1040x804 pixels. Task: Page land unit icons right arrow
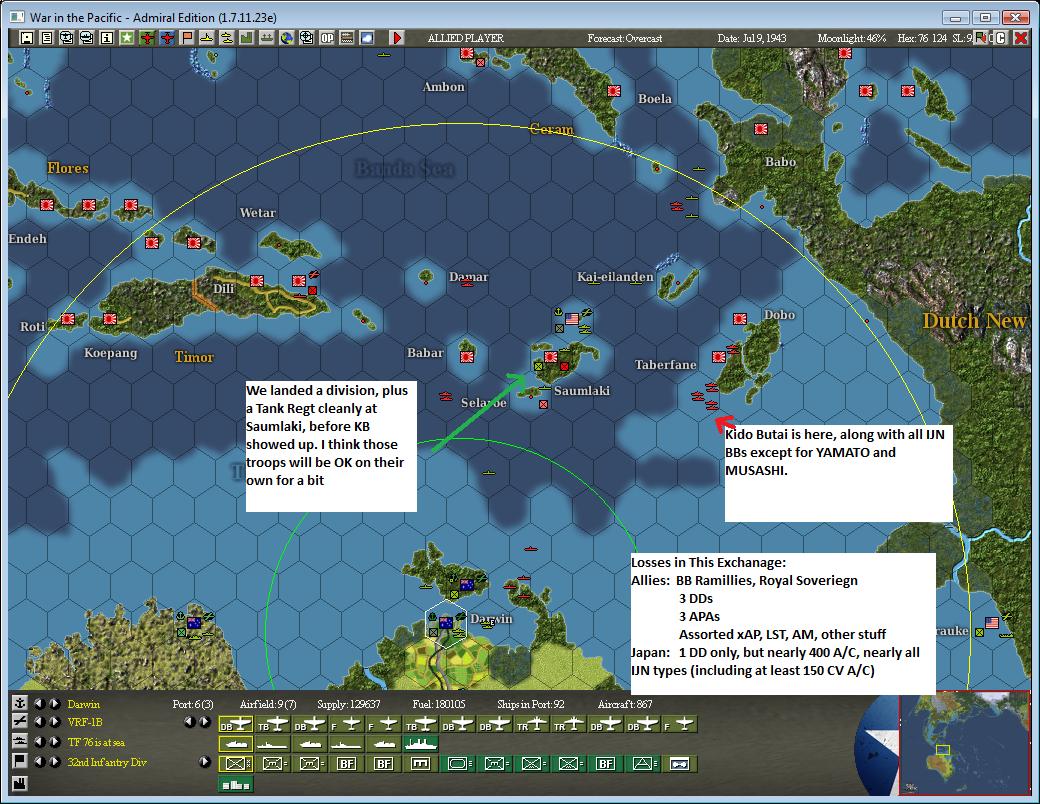(x=205, y=762)
